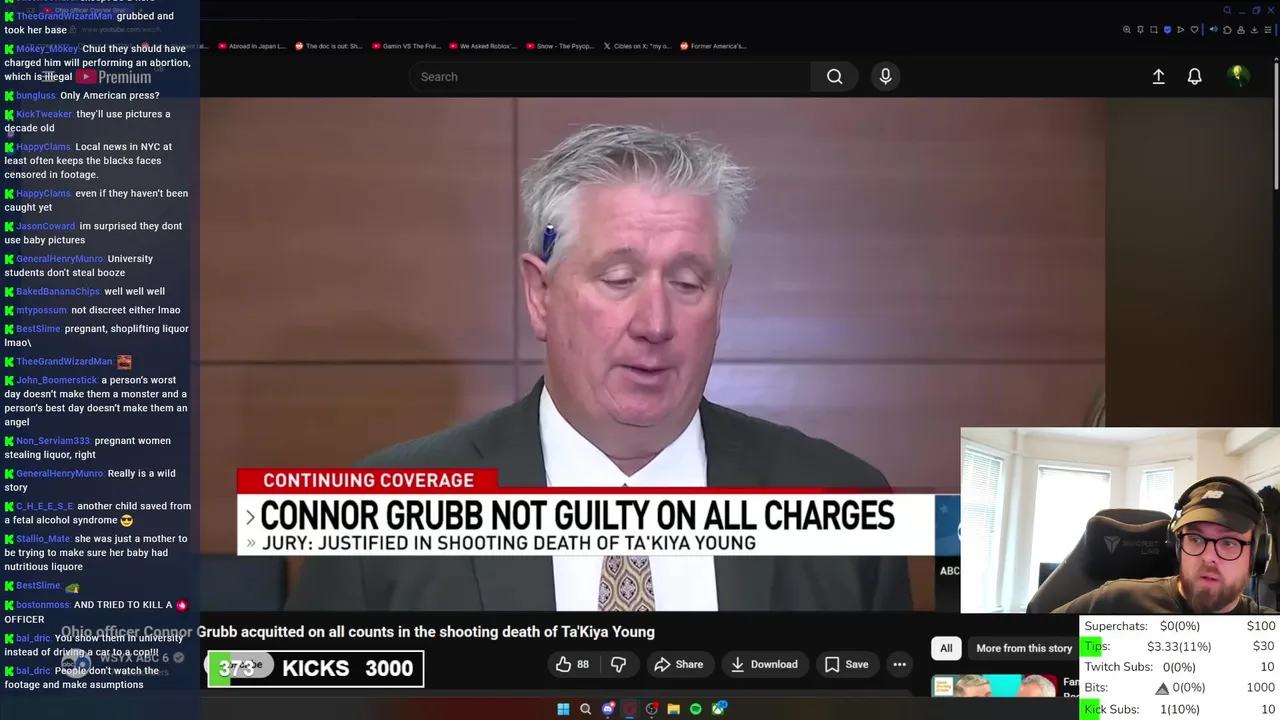1280x720 pixels.
Task: Click chat username 'bostonmoss'
Action: [43, 605]
